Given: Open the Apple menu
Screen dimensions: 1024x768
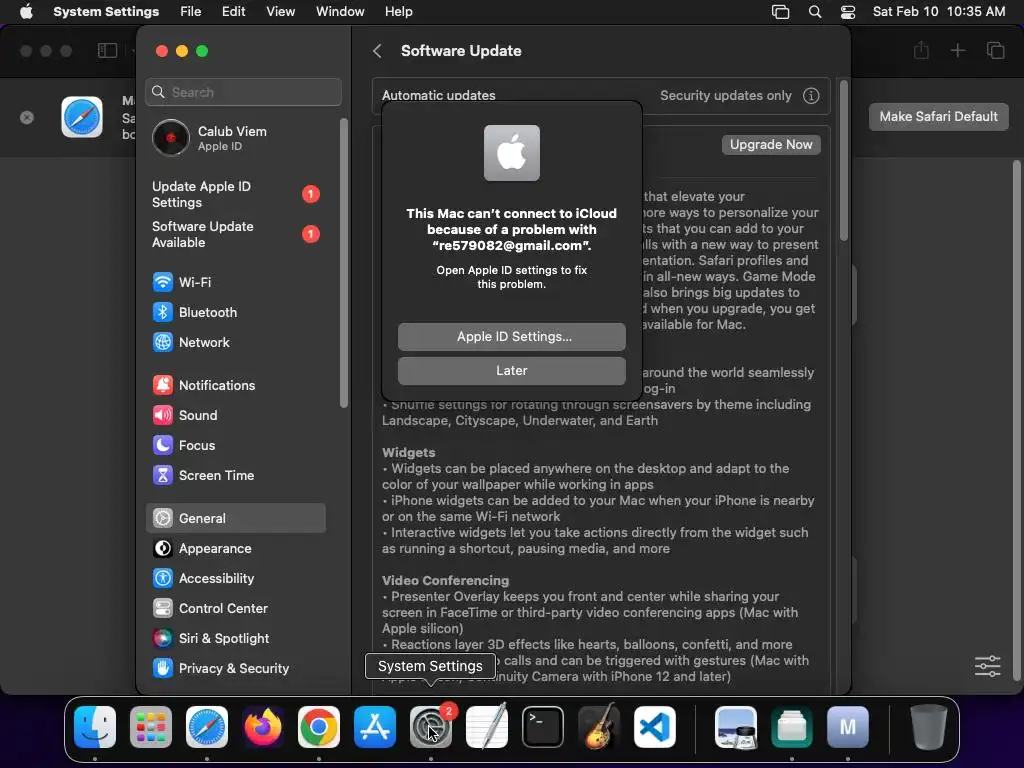Looking at the screenshot, I should coord(26,12).
